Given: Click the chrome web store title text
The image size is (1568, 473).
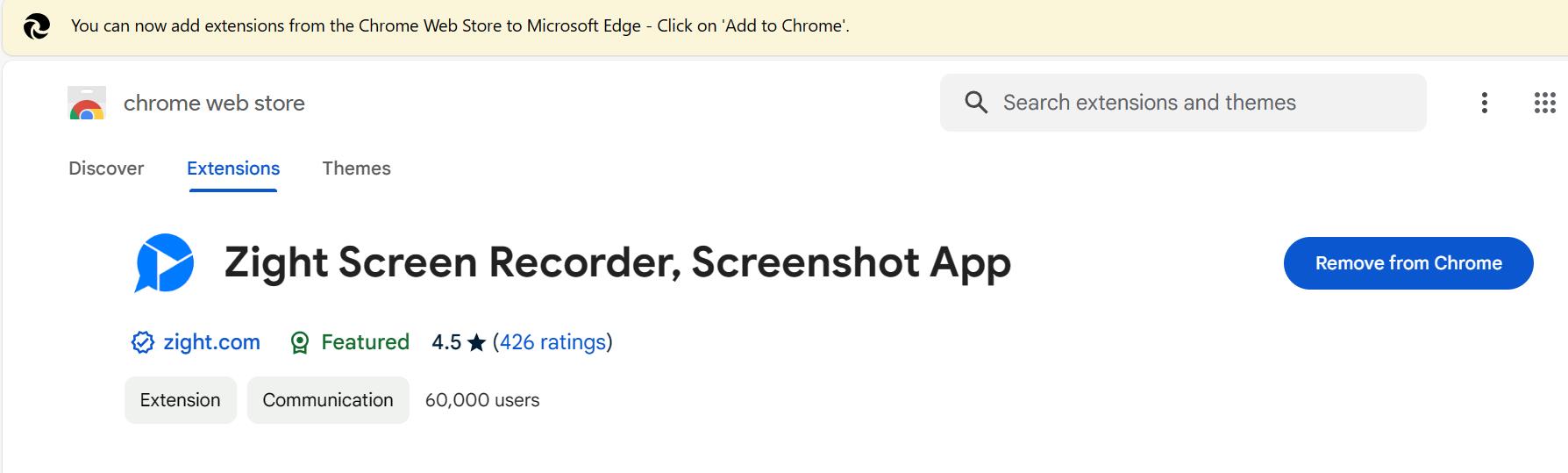Looking at the screenshot, I should tap(214, 103).
